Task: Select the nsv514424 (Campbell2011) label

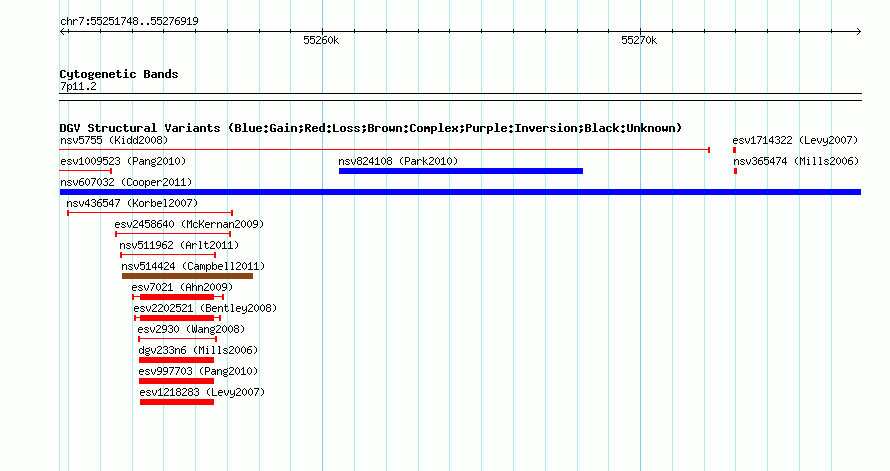Action: [x=193, y=266]
